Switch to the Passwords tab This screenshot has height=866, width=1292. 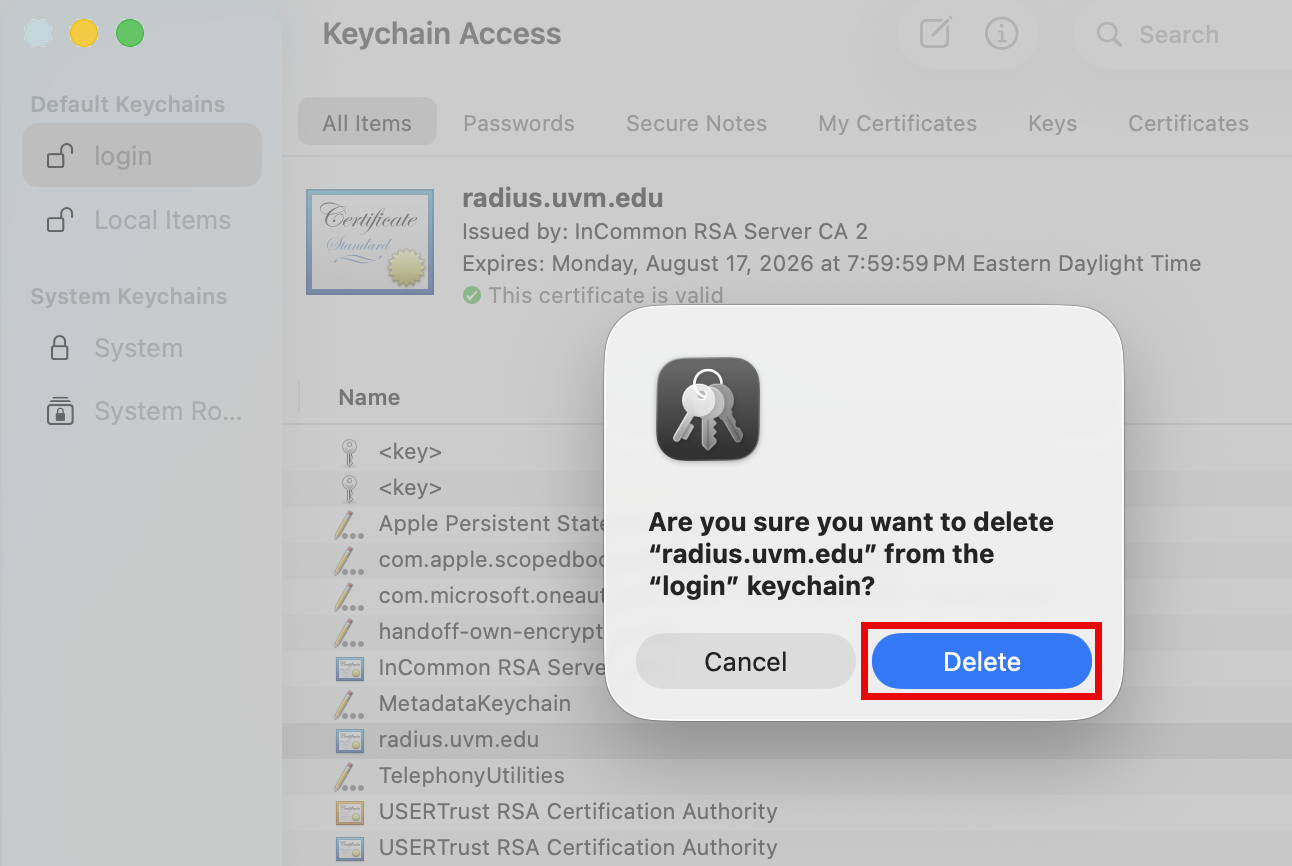(519, 123)
